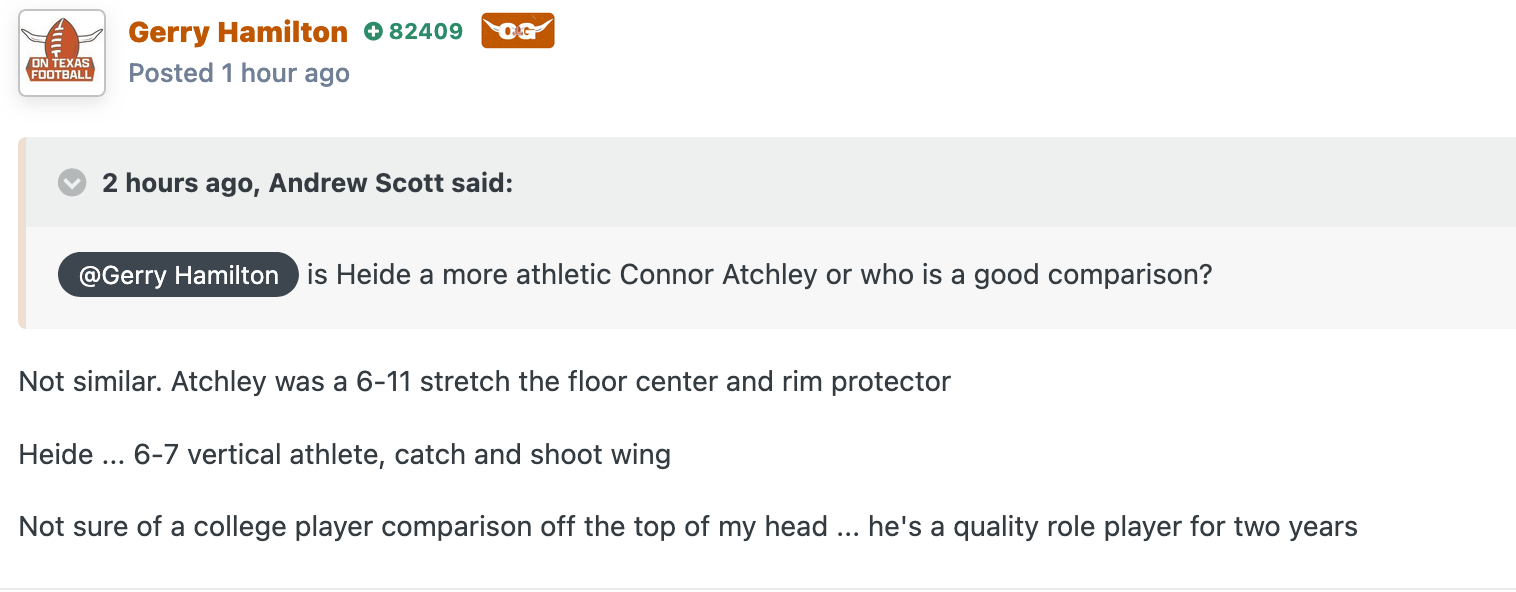This screenshot has width=1516, height=592.
Task: Click the 'Not sure of a college player' line
Action: tap(688, 526)
